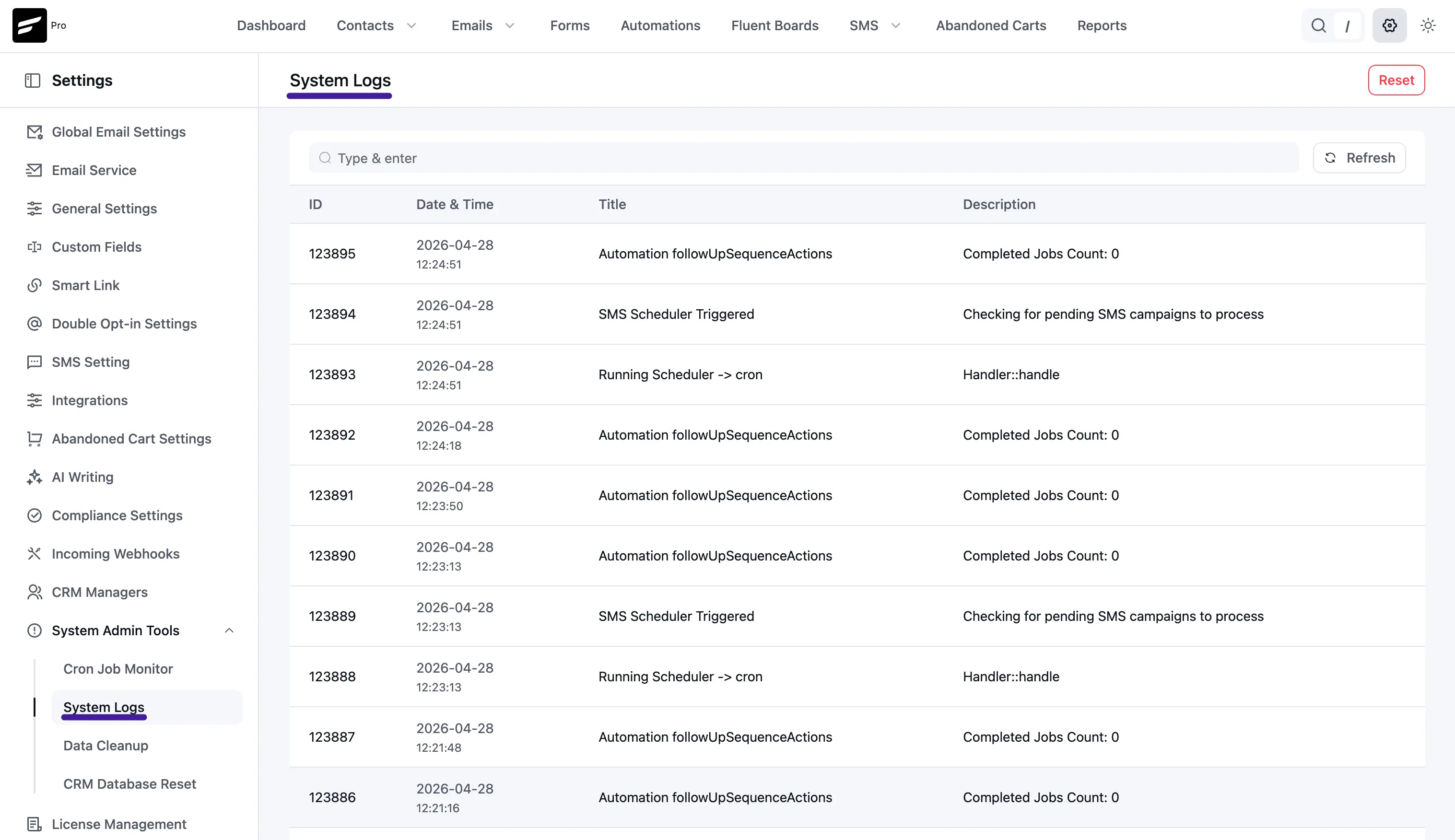The height and width of the screenshot is (840, 1455).
Task: Click the Double Opt-in at-sign icon
Action: tap(34, 324)
